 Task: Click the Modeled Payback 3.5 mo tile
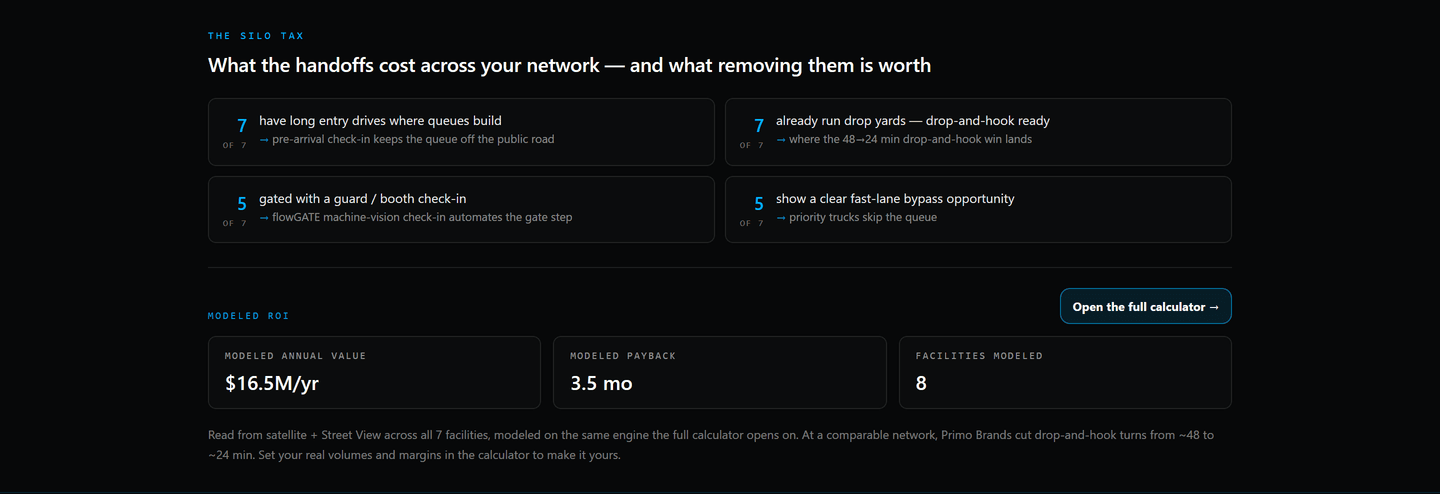point(720,373)
